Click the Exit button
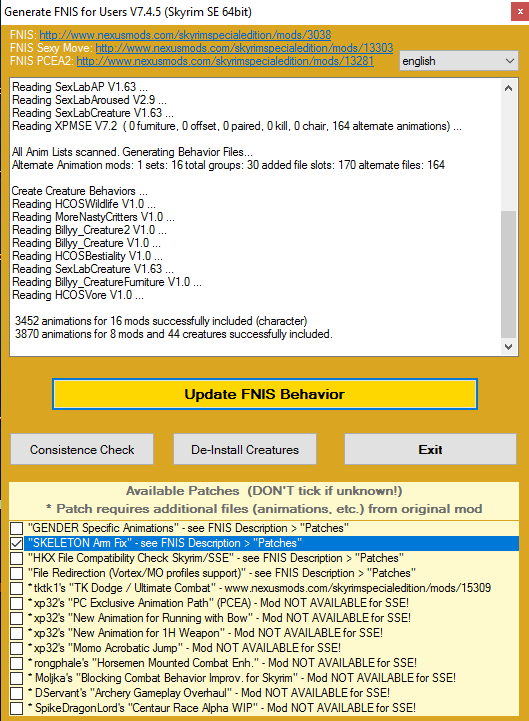This screenshot has width=529, height=721. [430, 449]
